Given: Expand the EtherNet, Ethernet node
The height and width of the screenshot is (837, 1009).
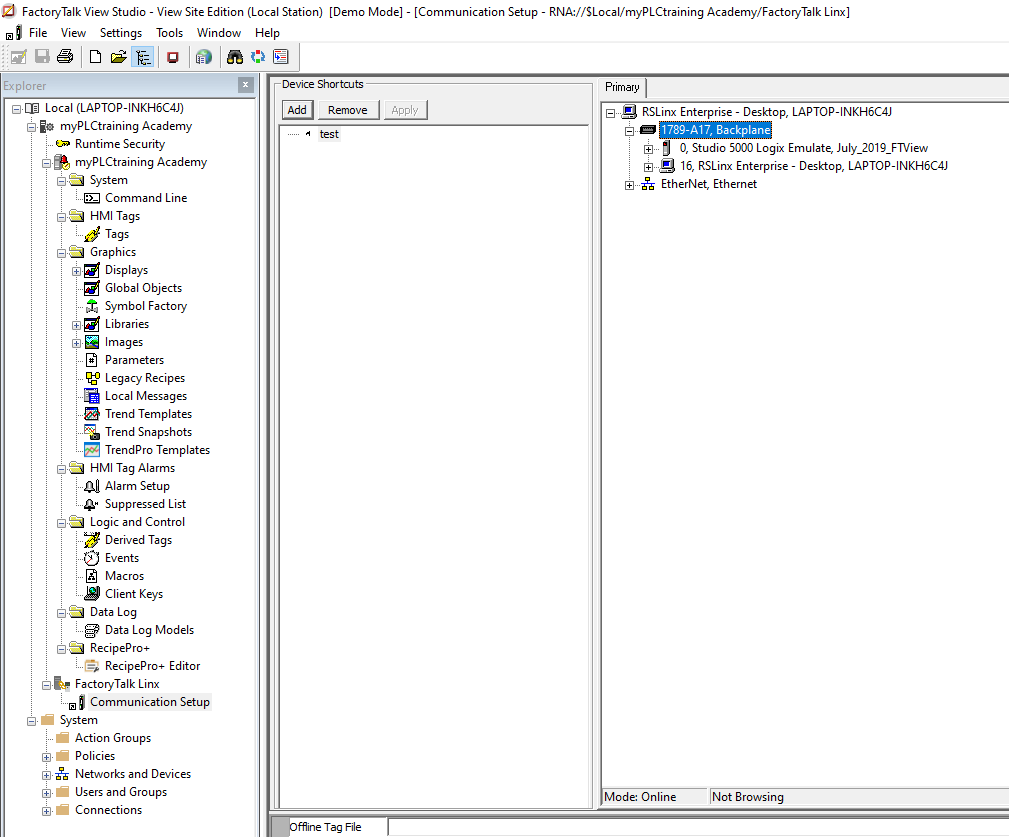Looking at the screenshot, I should (629, 185).
